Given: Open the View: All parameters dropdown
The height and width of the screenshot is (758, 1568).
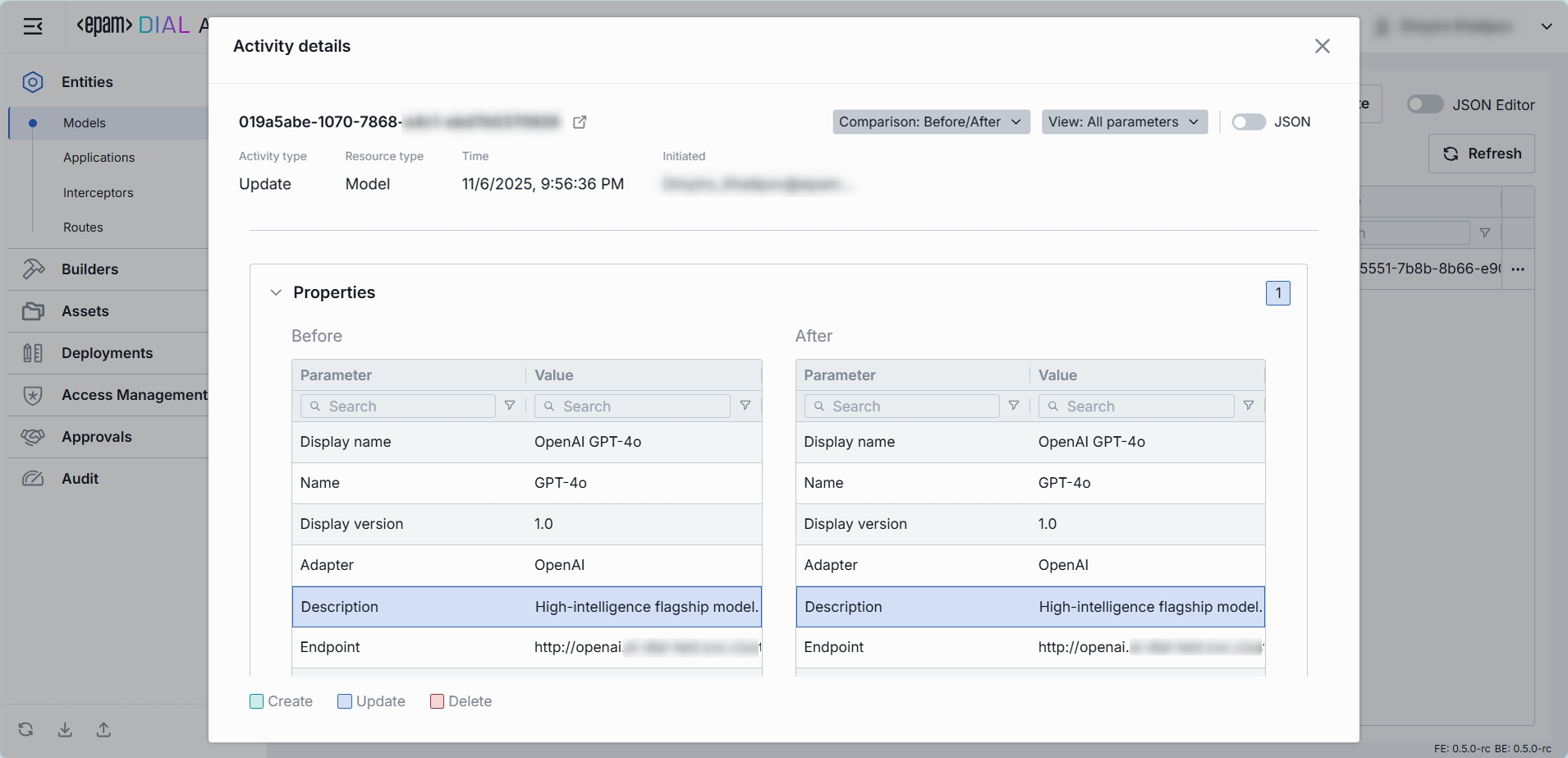Looking at the screenshot, I should [1124, 122].
